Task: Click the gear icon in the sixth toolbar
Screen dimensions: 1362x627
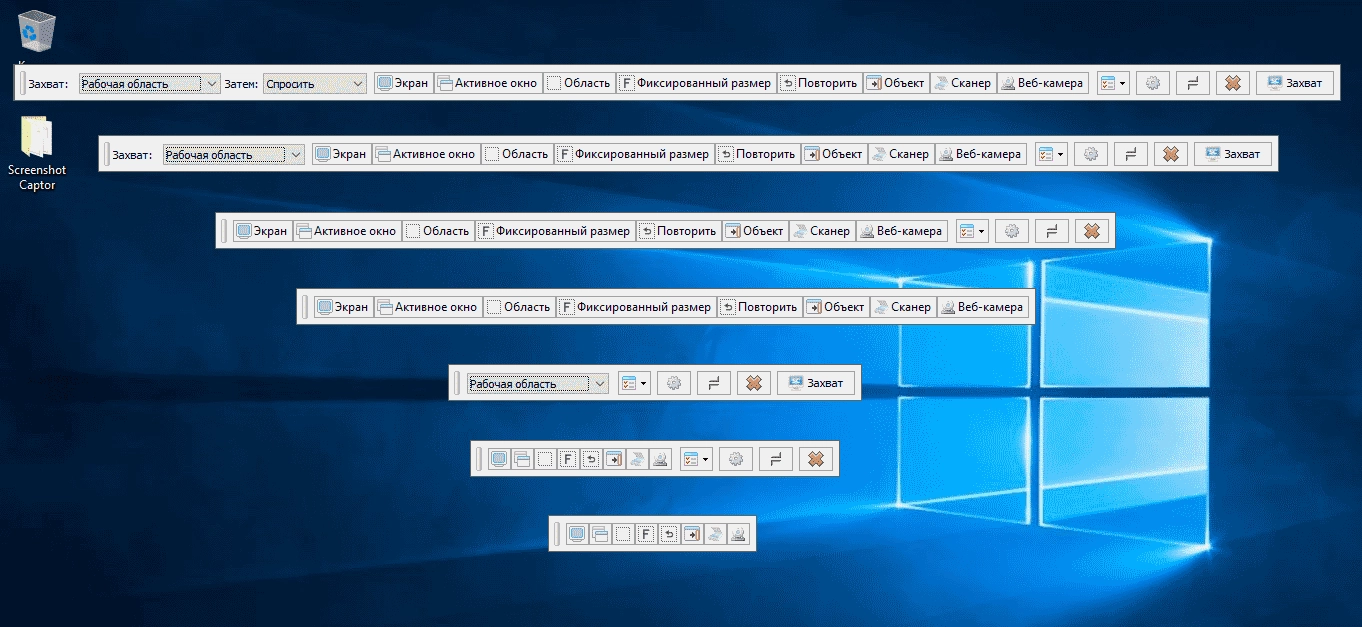Action: 736,459
